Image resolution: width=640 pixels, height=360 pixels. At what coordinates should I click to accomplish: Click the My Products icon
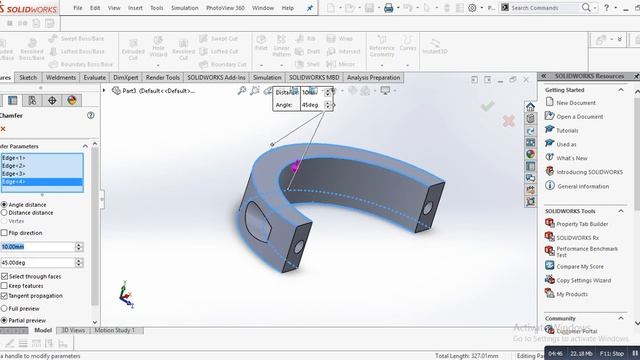tap(550, 293)
